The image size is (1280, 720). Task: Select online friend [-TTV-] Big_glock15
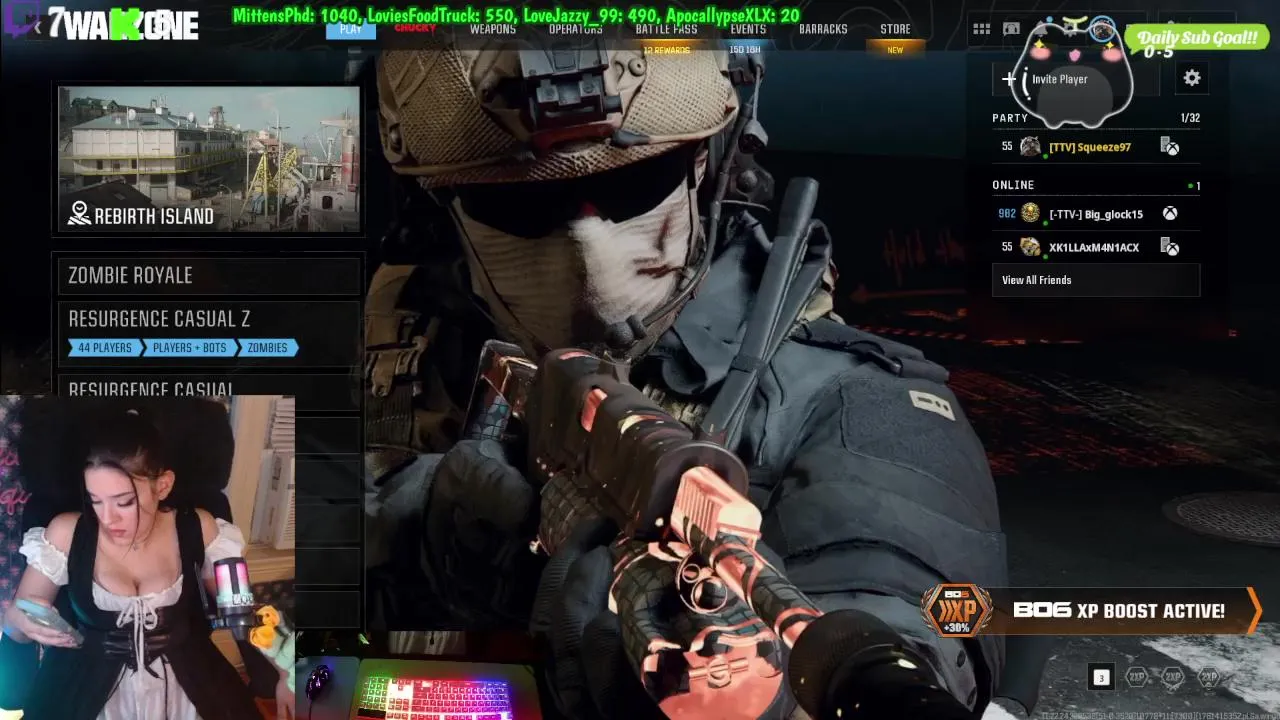click(x=1096, y=214)
